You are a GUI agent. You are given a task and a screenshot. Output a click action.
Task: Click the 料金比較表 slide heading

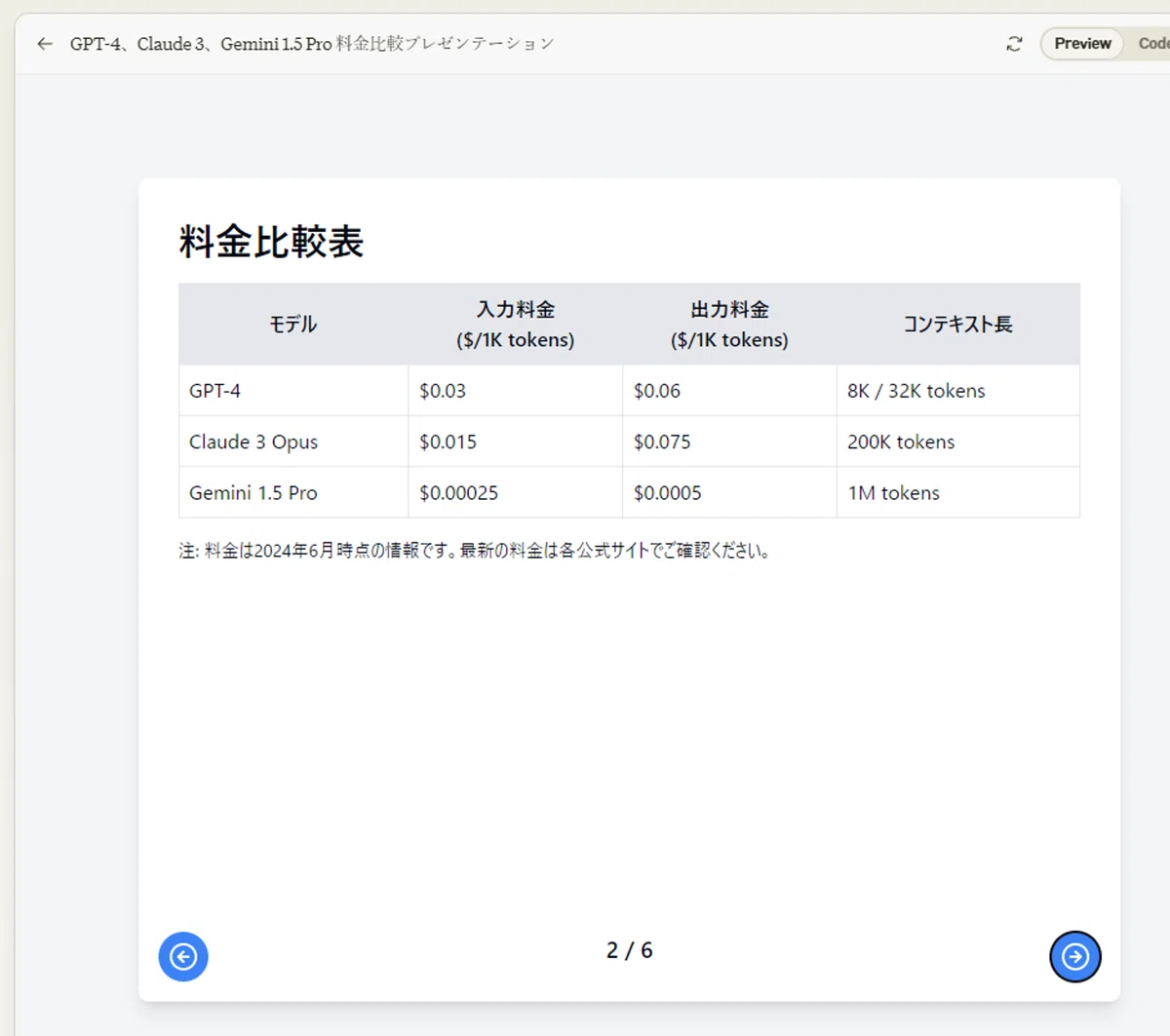(271, 242)
